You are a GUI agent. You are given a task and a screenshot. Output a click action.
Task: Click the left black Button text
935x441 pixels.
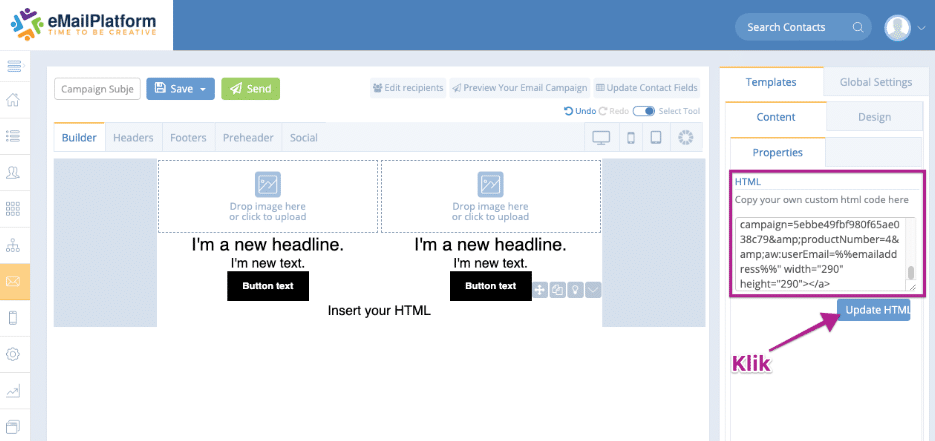pos(268,286)
